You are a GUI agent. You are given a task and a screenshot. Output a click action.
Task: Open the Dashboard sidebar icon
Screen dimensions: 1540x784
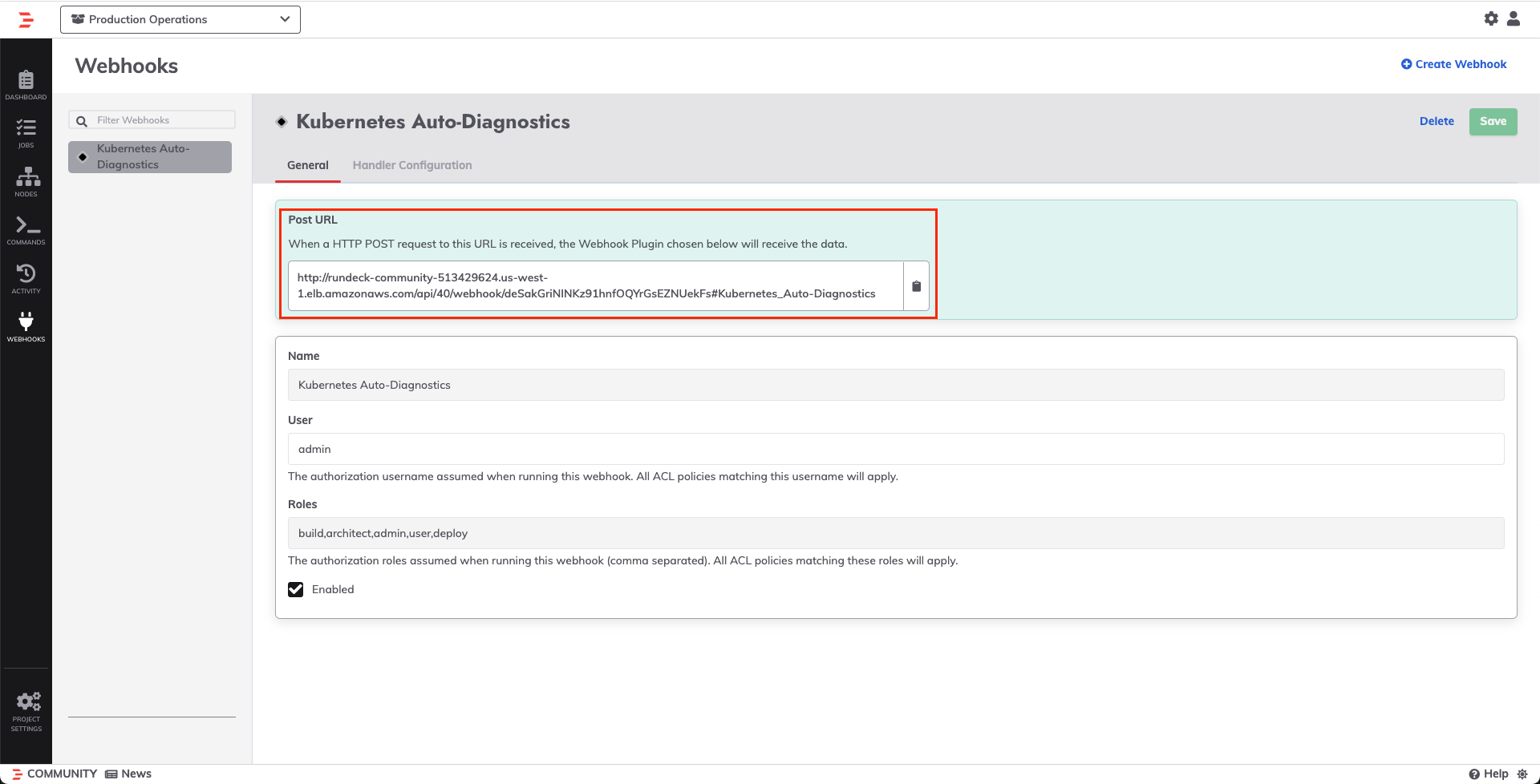26,85
